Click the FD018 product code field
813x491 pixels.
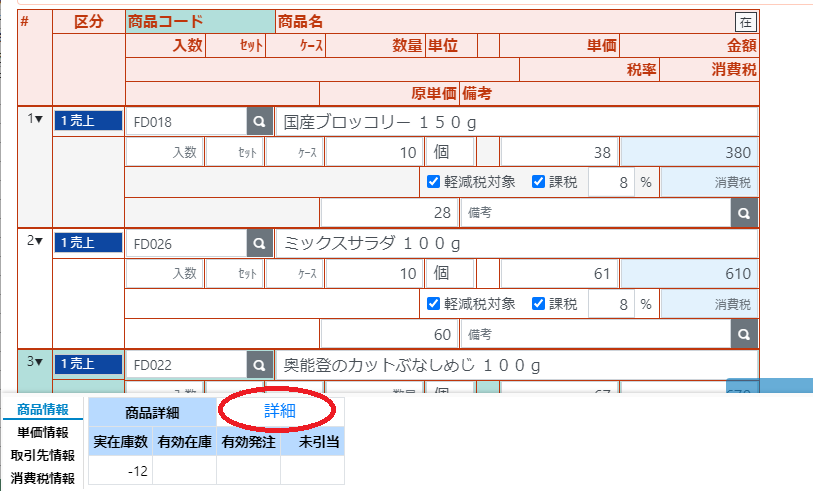[x=187, y=121]
